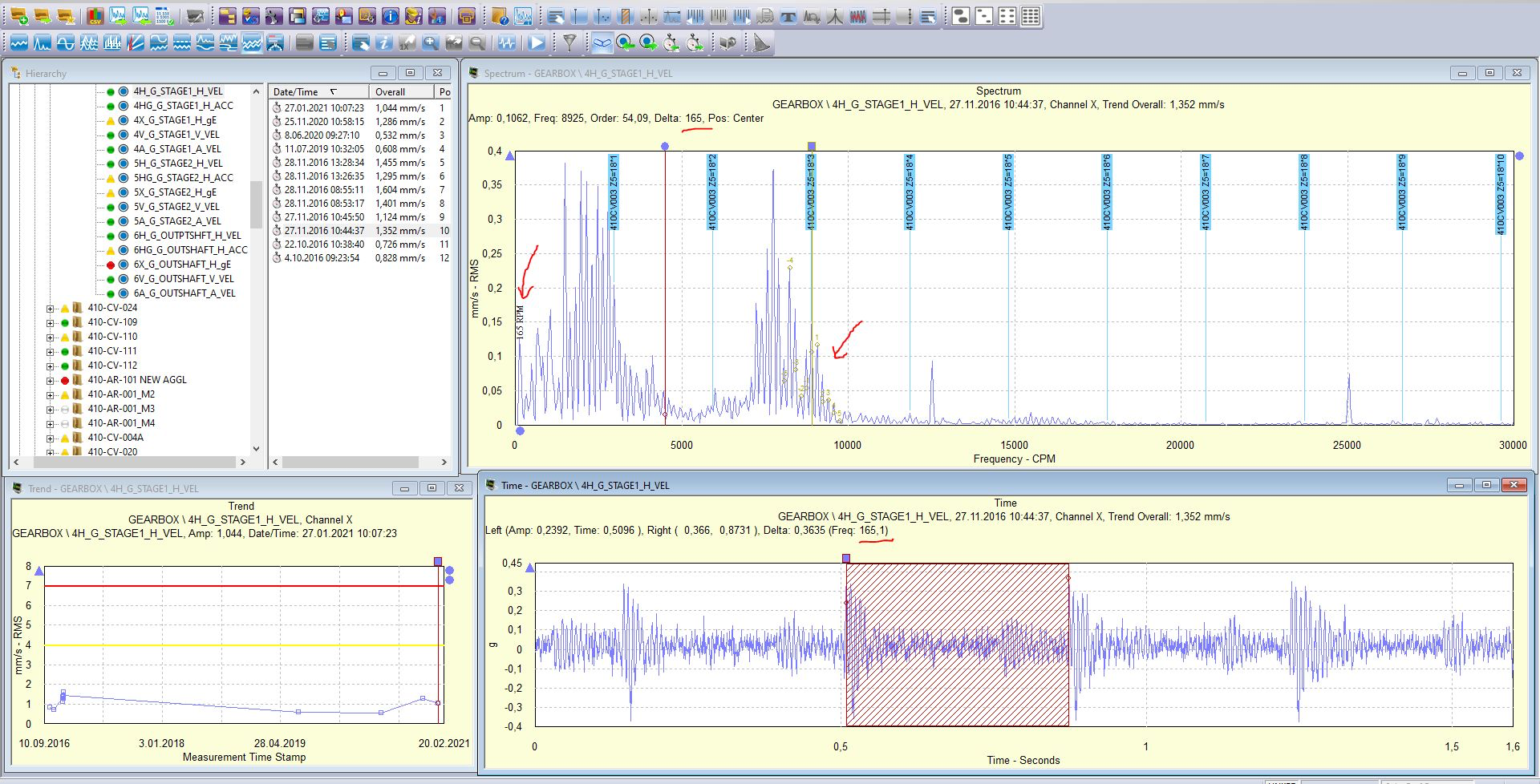
Task: Click the round delta cursor handle in spectrum
Action: tap(665, 146)
